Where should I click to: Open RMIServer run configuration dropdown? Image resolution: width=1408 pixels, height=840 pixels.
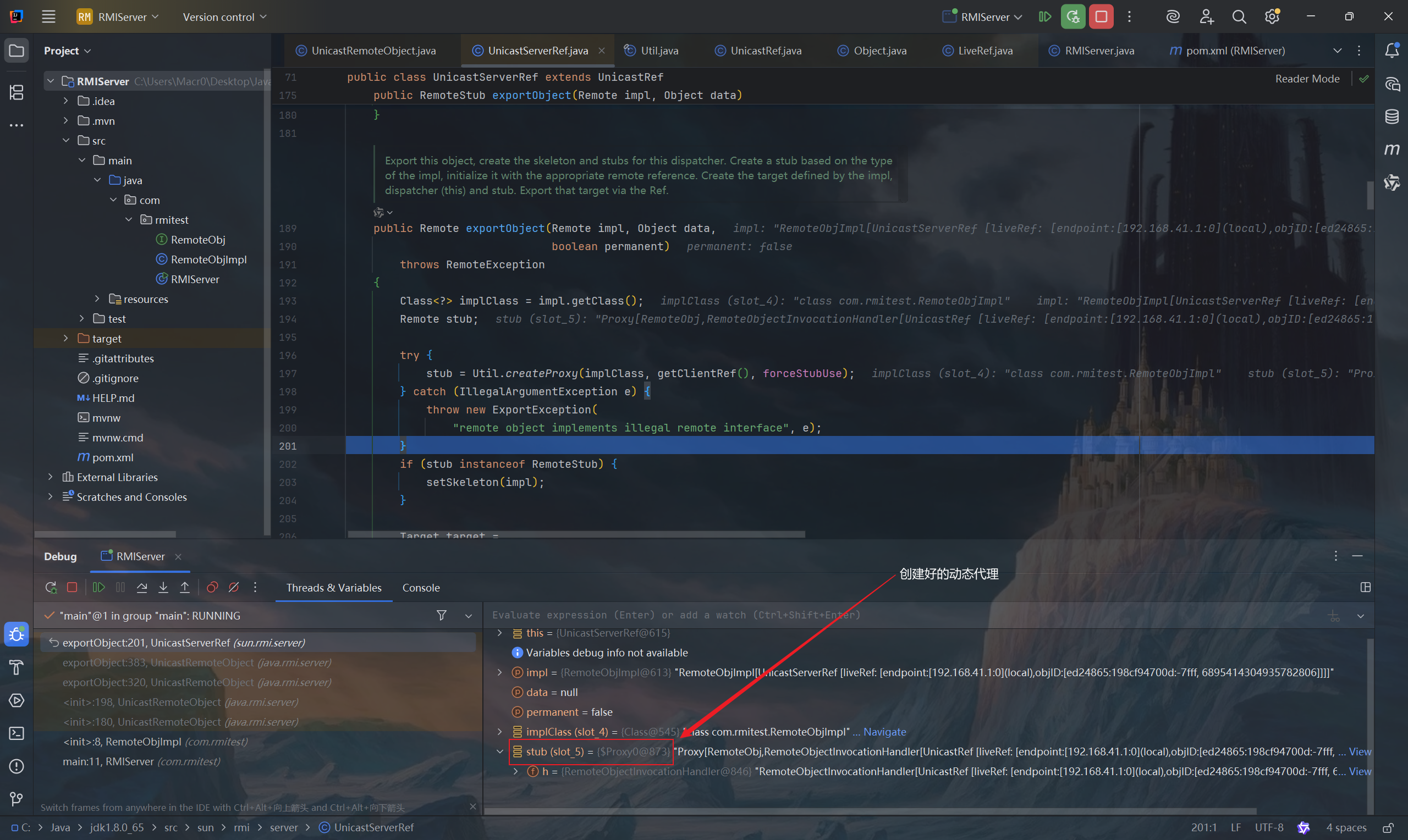tap(983, 17)
